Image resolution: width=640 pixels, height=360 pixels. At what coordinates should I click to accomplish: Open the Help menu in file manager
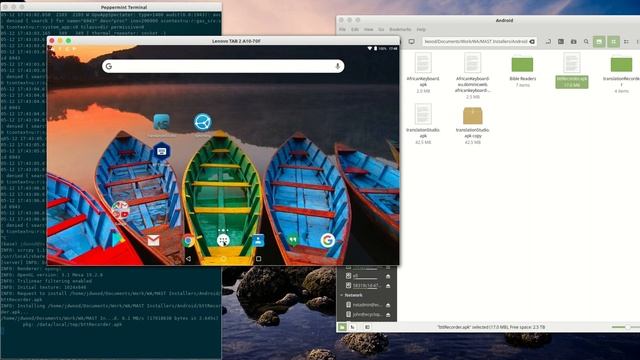421,29
